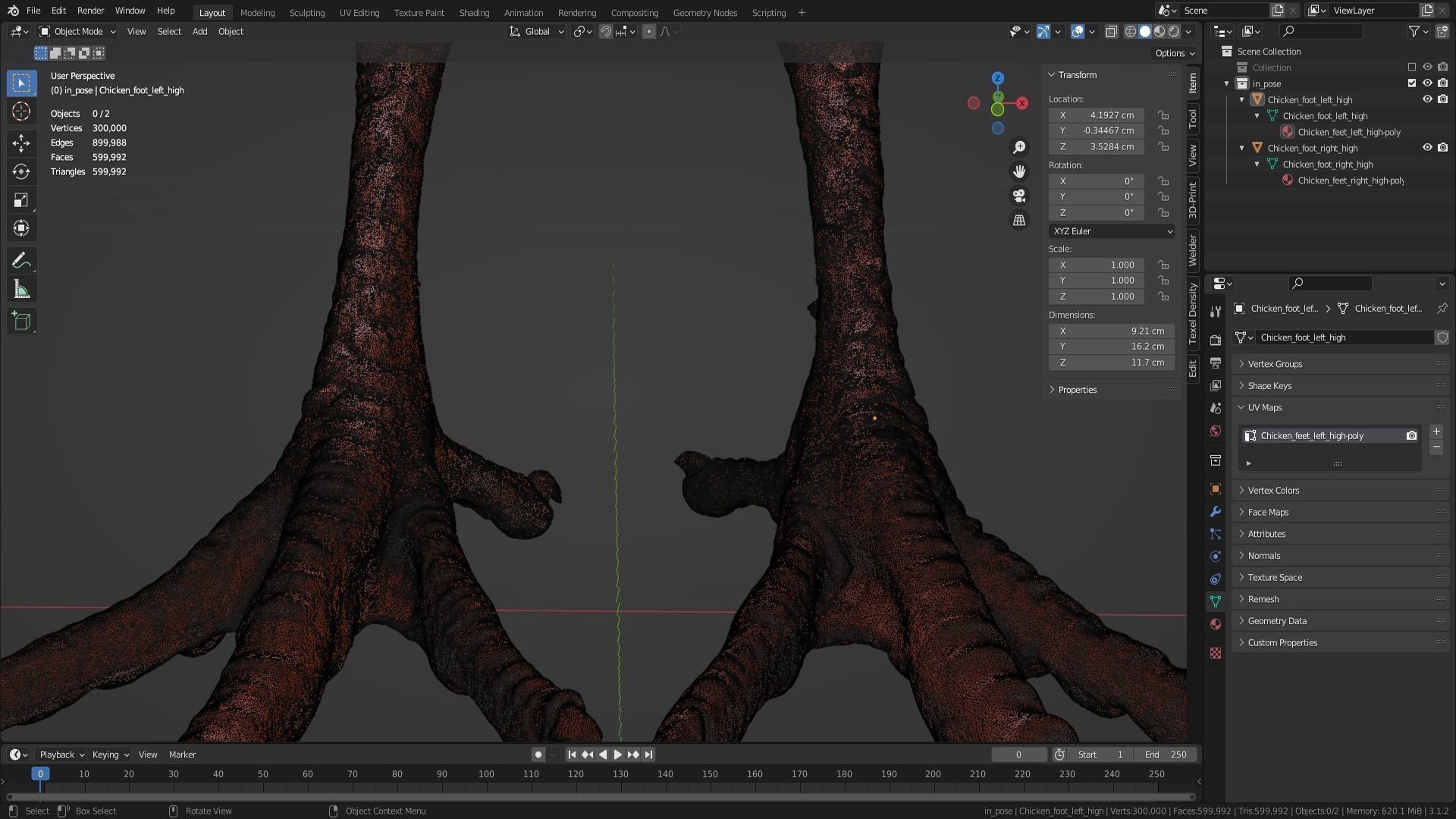Click the Pan view hand icon
This screenshot has height=819, width=1456.
click(x=1019, y=171)
